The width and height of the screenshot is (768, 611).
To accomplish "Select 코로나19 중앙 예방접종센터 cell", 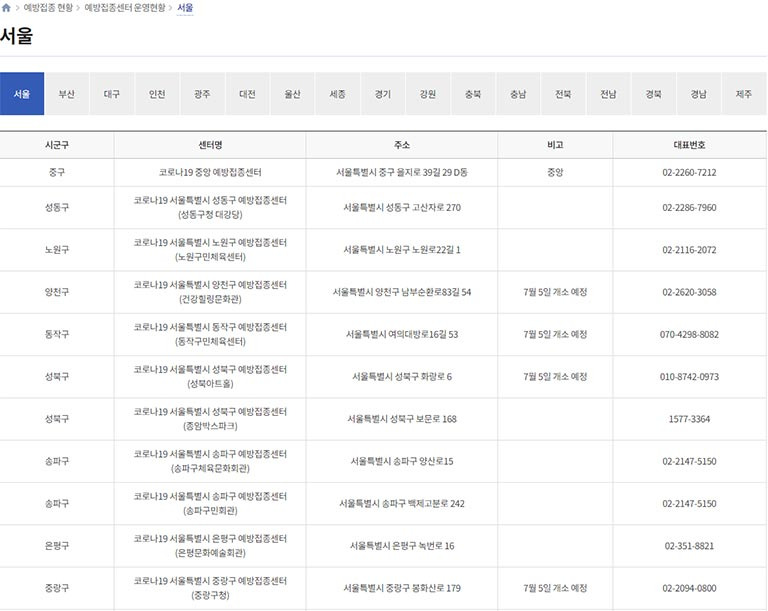I will pos(210,172).
